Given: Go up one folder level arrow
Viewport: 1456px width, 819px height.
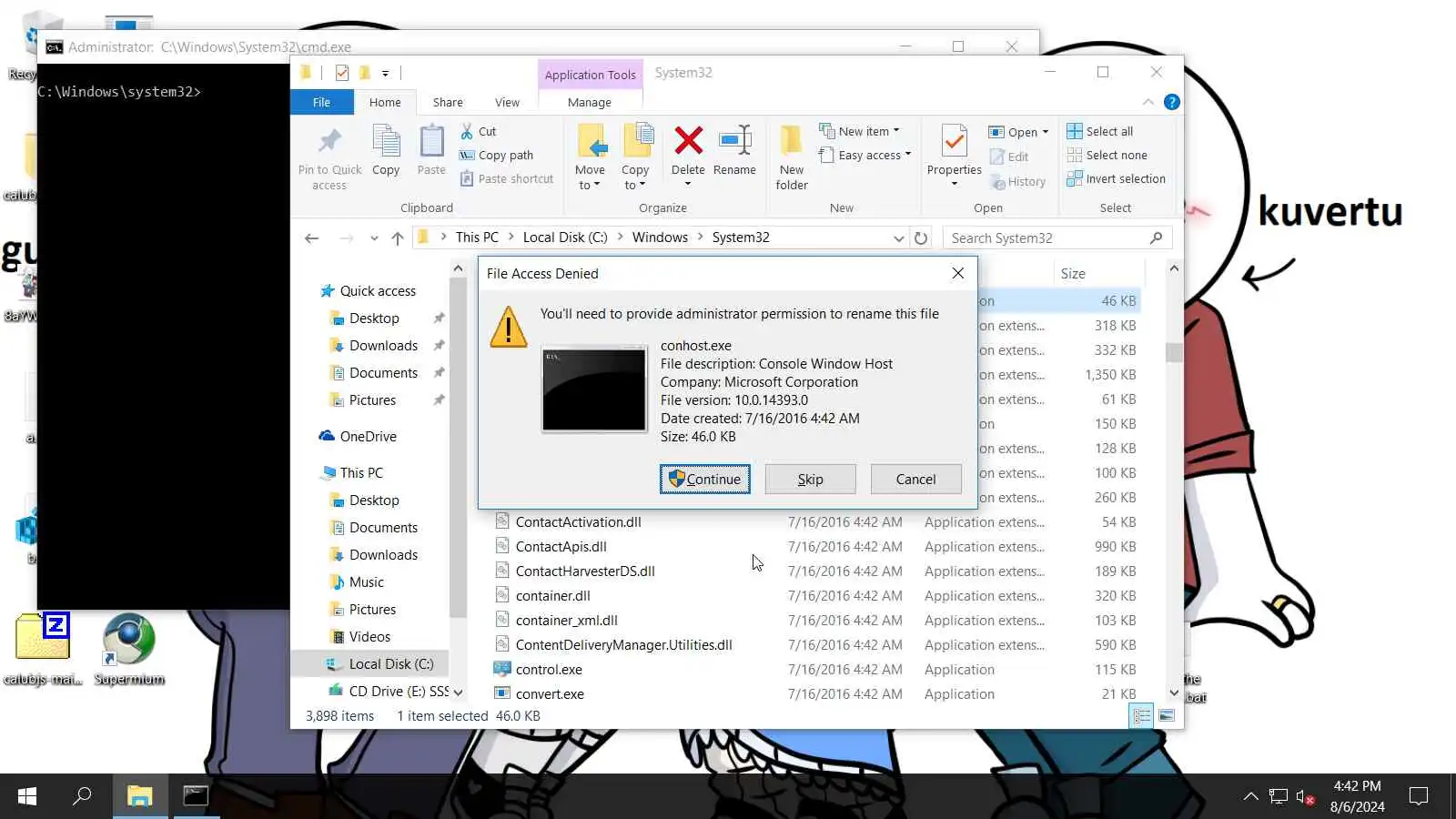Looking at the screenshot, I should 398,238.
